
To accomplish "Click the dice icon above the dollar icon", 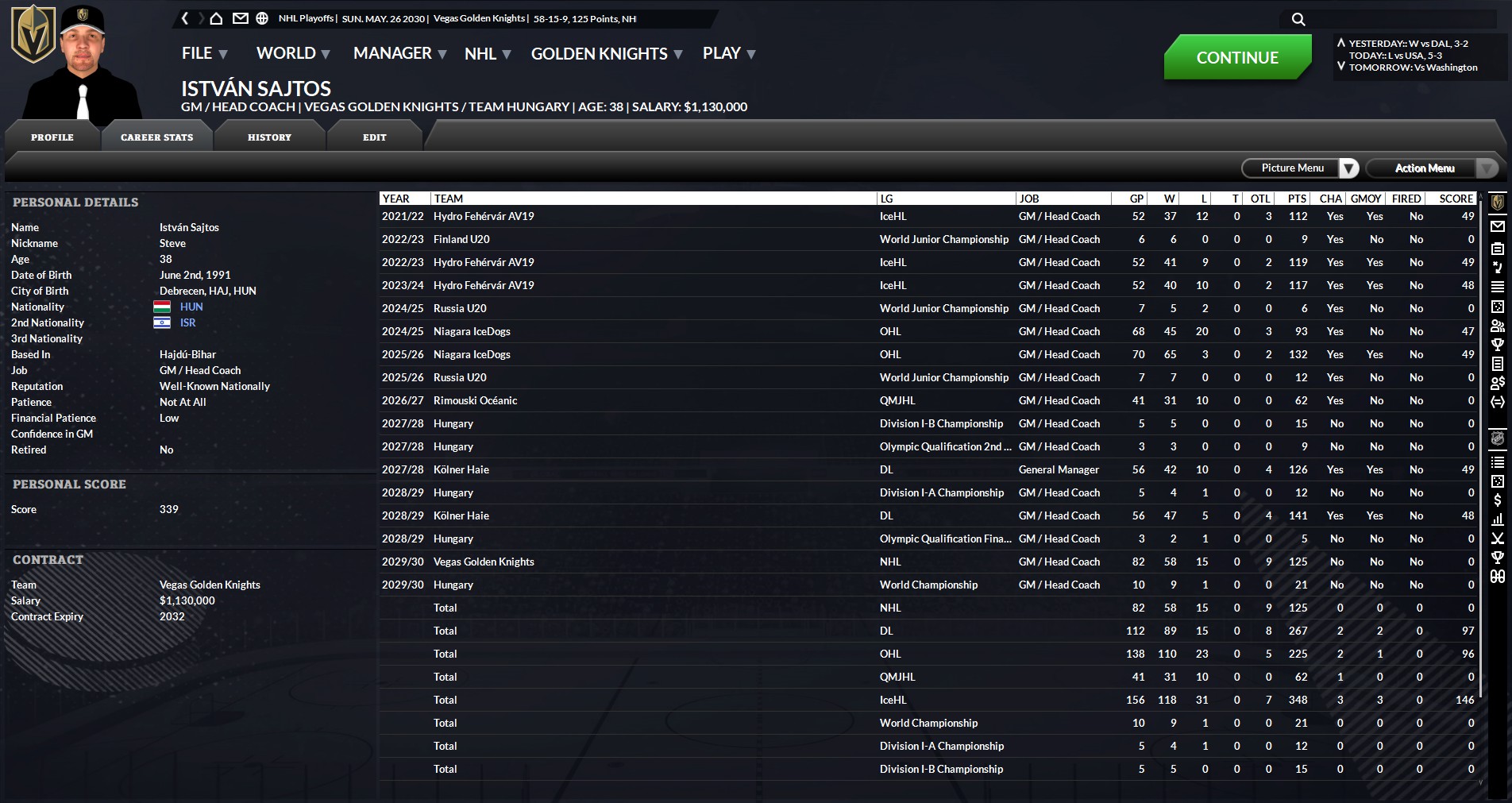I will [x=1498, y=481].
